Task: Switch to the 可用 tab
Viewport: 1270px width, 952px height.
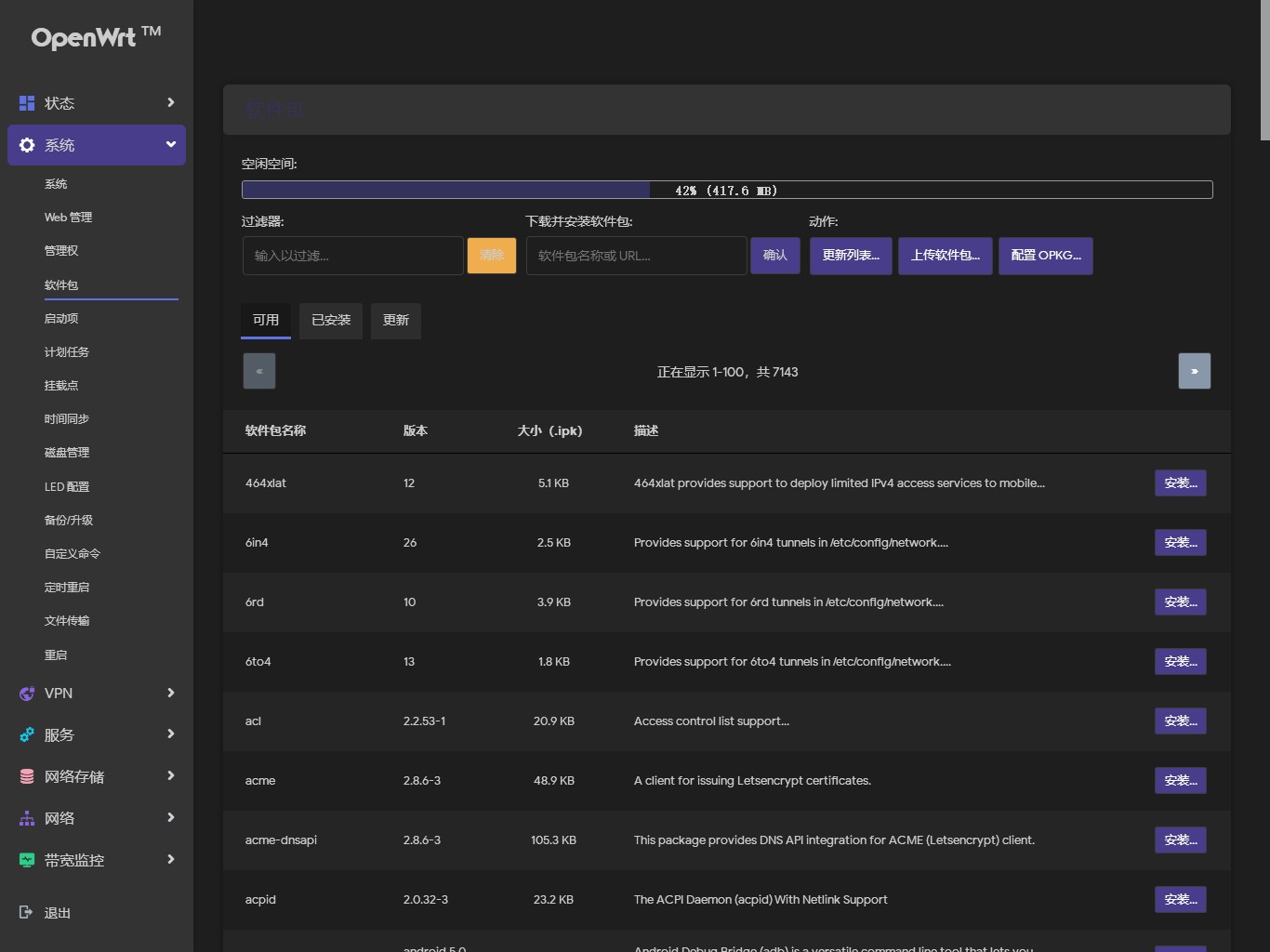Action: pyautogui.click(x=266, y=321)
